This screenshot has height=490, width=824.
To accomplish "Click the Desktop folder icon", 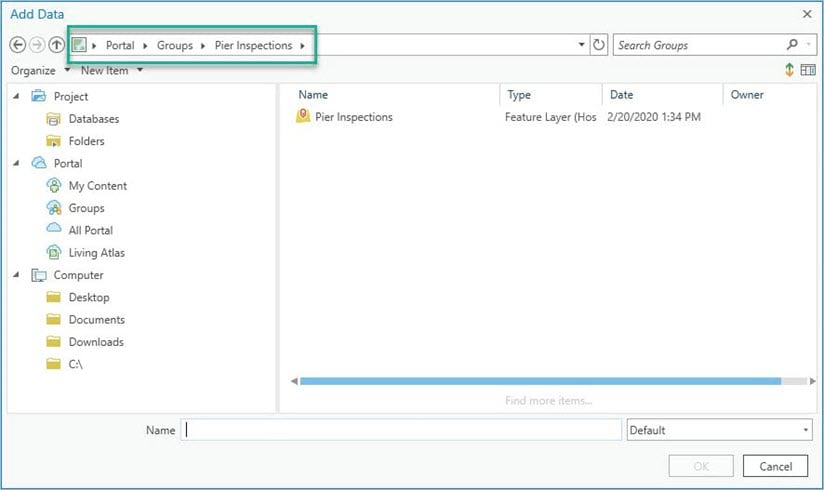I will 54,297.
